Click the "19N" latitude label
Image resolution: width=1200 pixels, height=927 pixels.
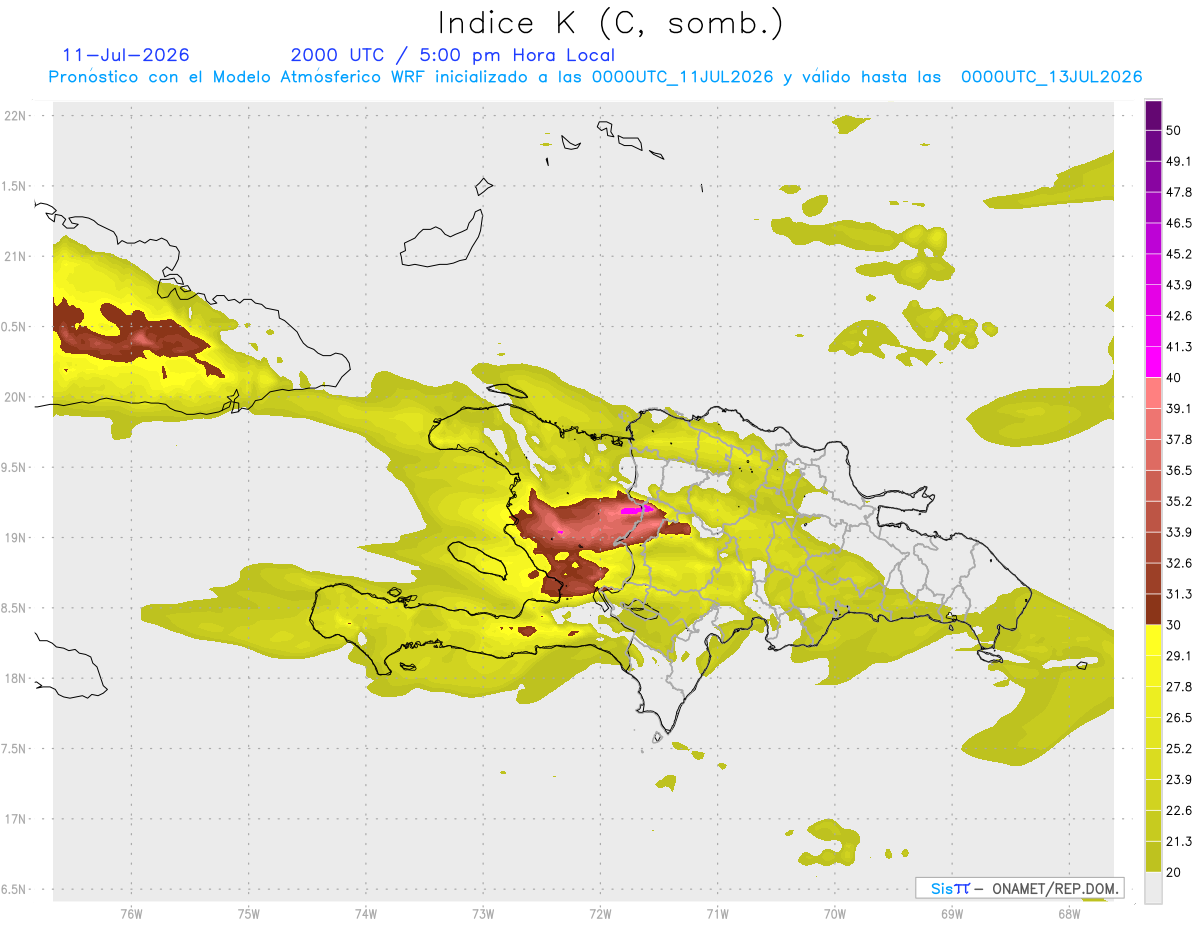click(x=15, y=538)
